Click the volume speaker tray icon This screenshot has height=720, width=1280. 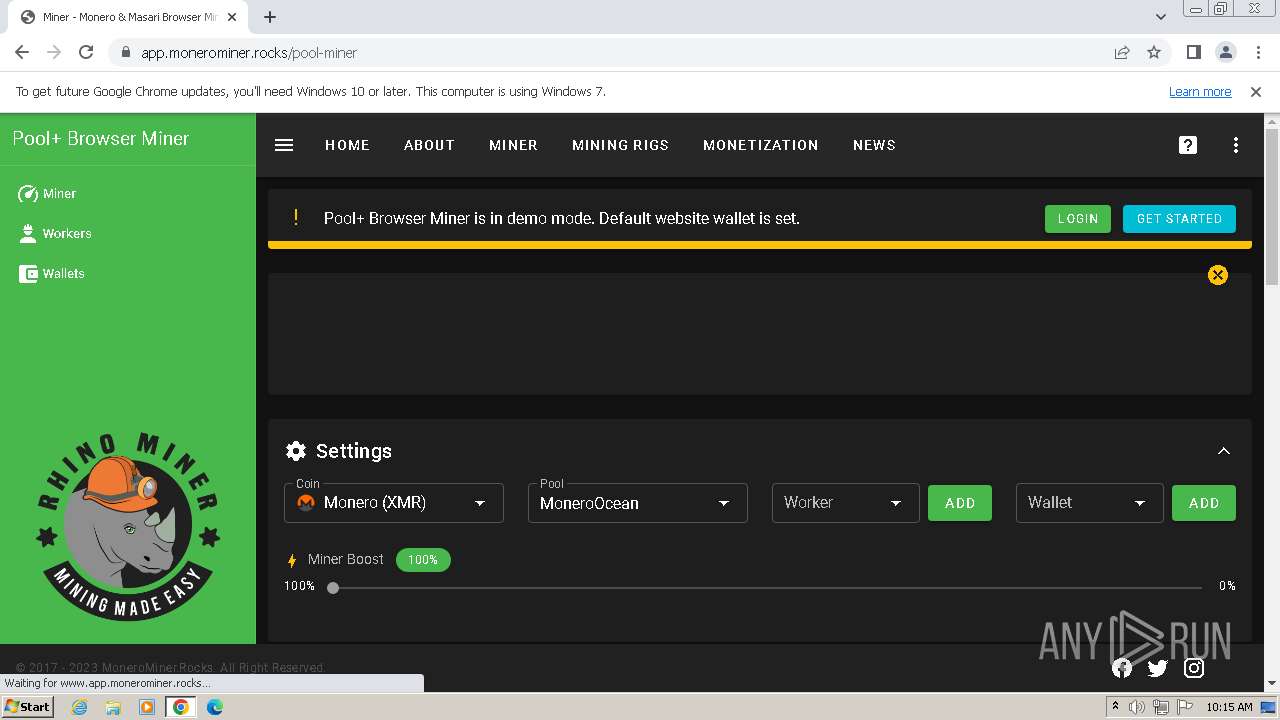click(1137, 707)
